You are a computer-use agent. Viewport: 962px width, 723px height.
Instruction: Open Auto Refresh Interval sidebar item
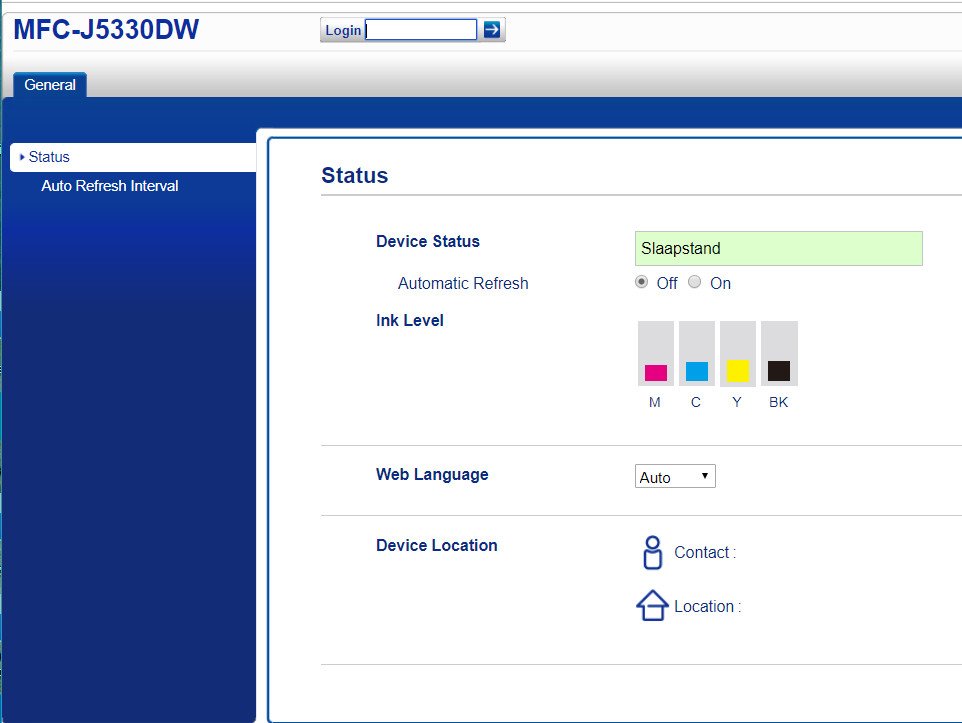coord(109,186)
